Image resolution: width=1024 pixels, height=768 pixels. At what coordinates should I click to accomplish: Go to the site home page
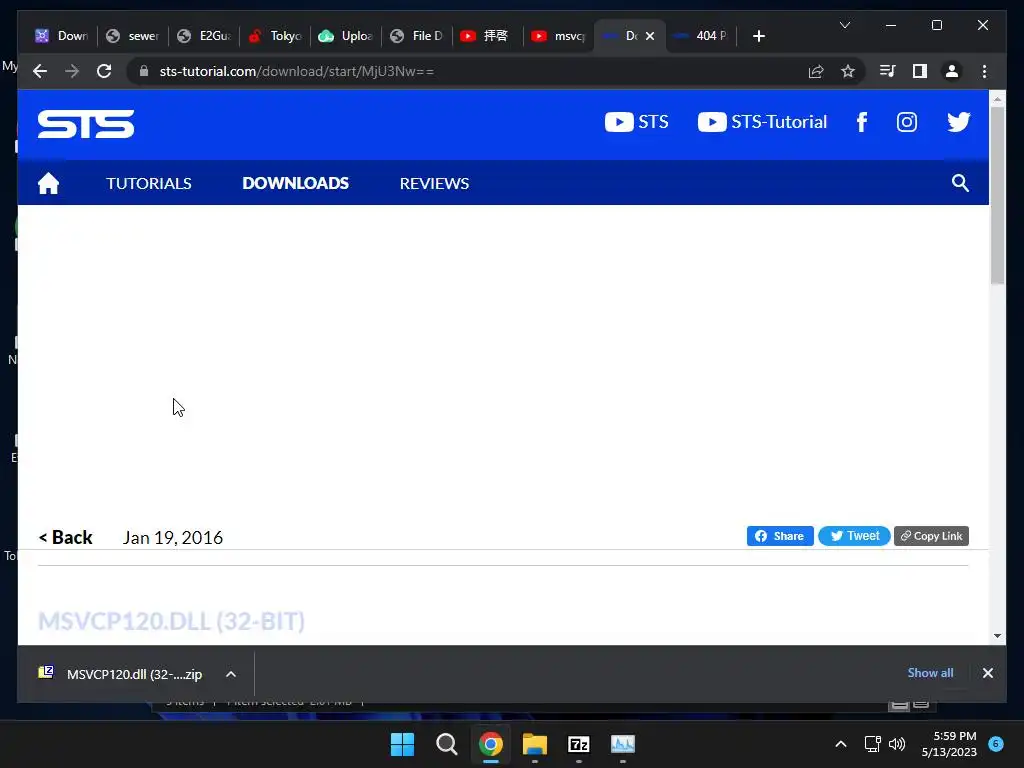click(x=48, y=184)
